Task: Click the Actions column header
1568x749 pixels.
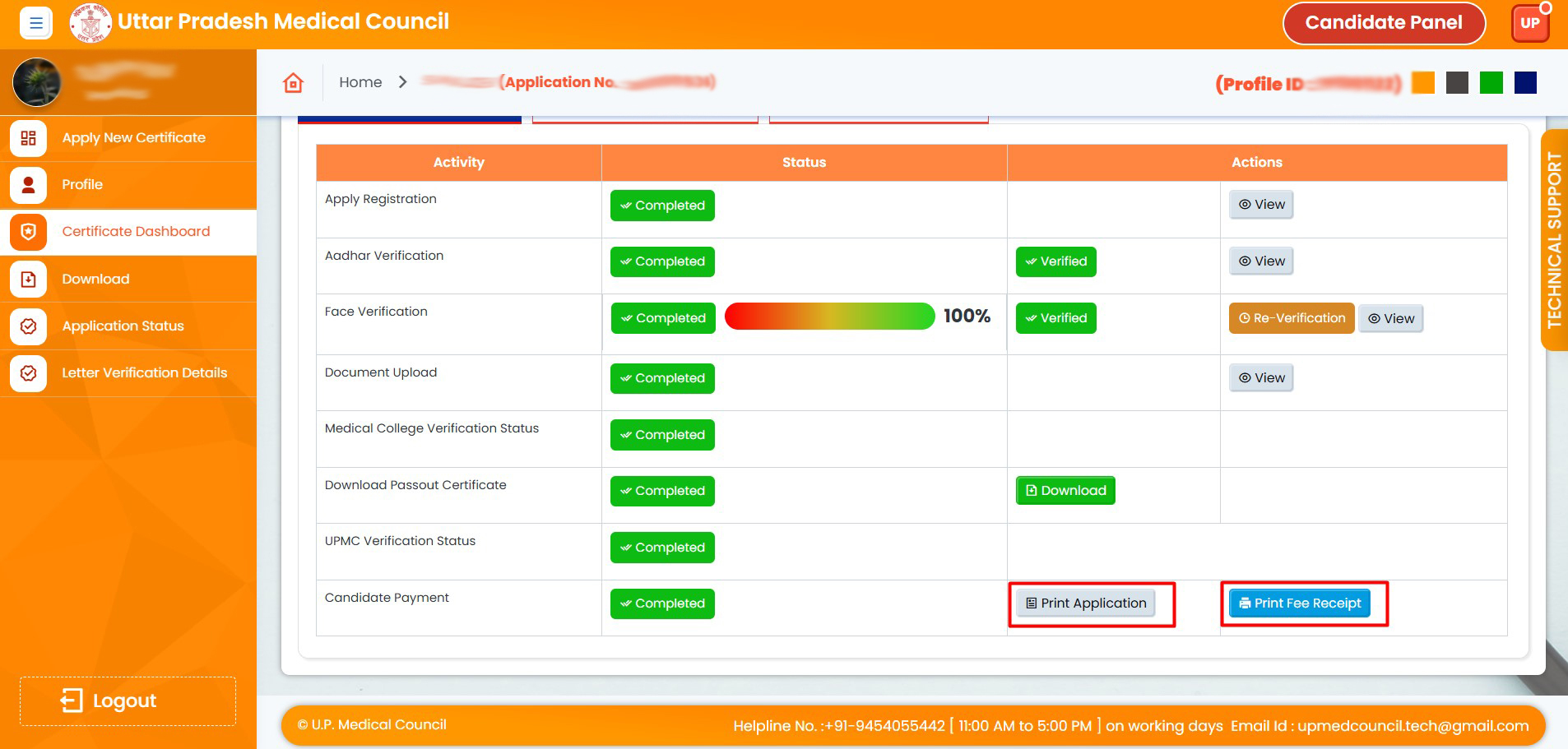Action: [x=1257, y=163]
